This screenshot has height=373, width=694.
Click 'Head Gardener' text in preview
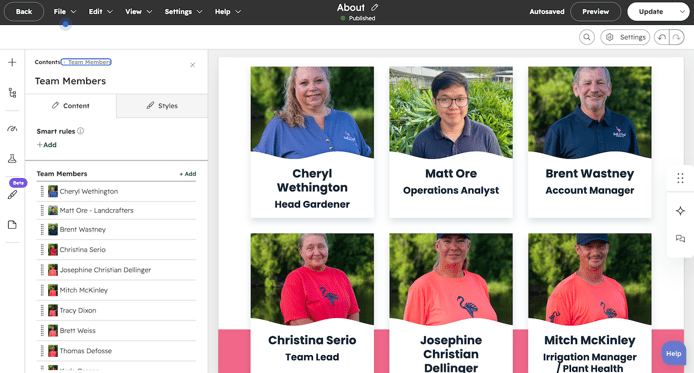(x=312, y=204)
